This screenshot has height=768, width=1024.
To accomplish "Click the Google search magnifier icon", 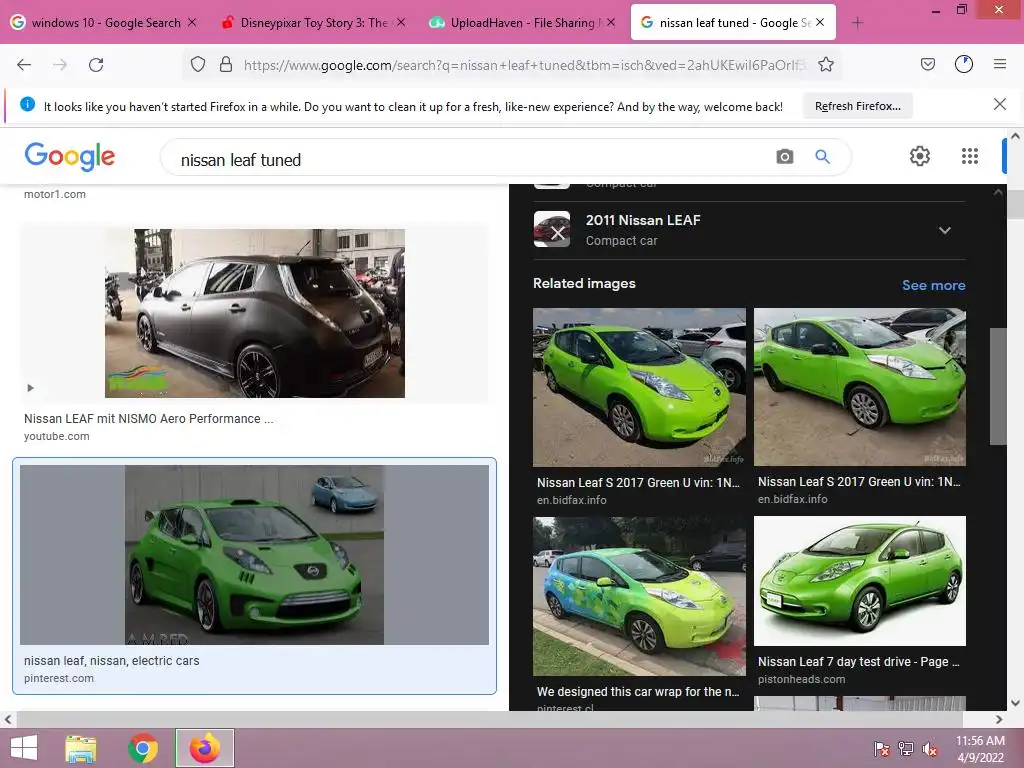I will (x=822, y=157).
